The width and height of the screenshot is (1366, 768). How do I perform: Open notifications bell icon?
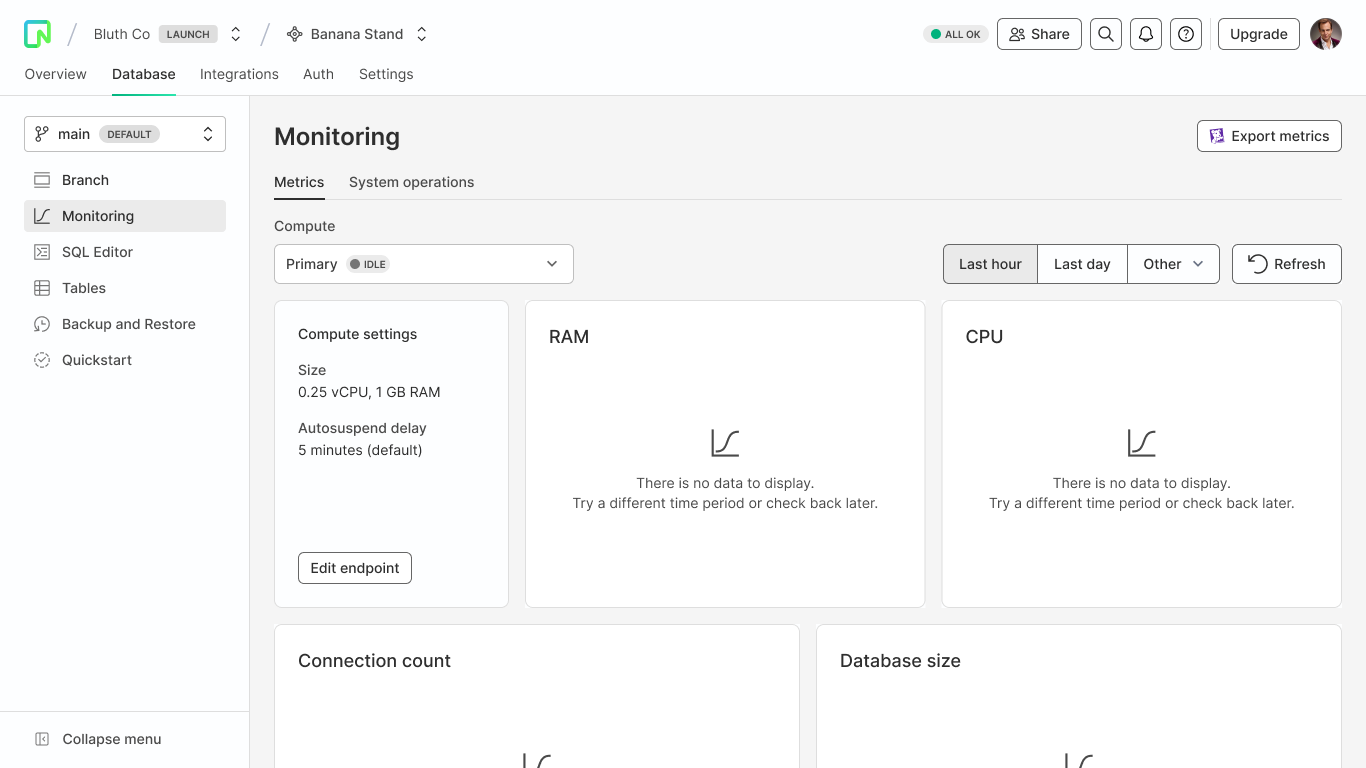1145,34
